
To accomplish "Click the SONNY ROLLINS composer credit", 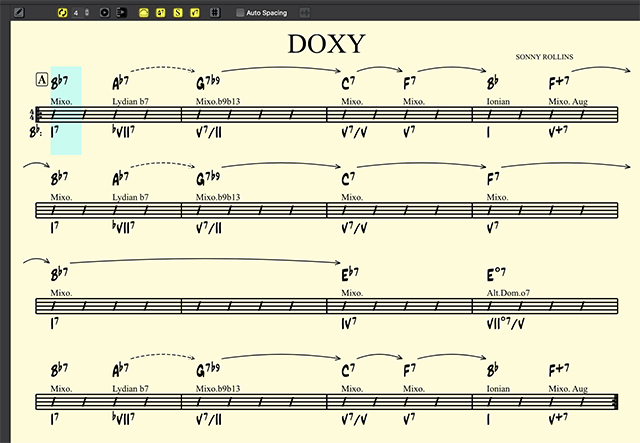I will pyautogui.click(x=544, y=57).
